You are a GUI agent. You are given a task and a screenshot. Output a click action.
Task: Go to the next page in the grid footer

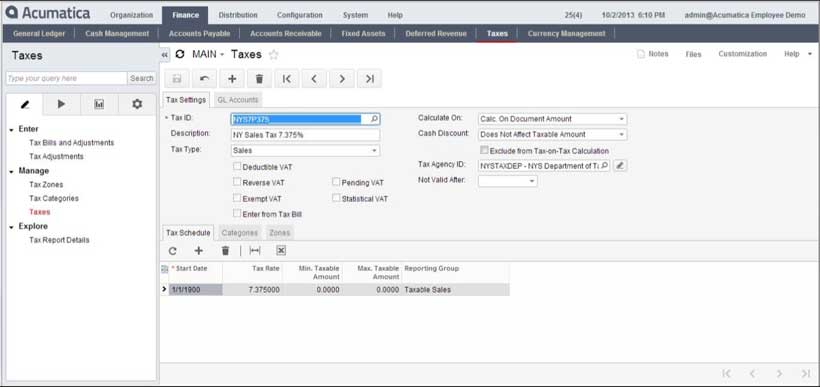[779, 373]
